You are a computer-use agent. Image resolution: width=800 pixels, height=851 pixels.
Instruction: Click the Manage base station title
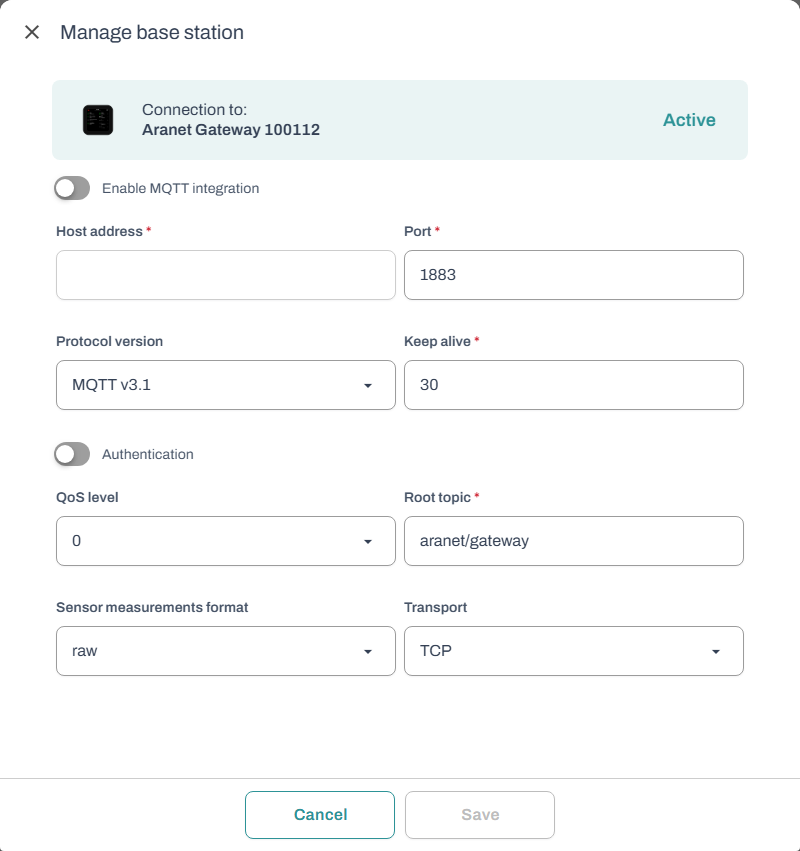[x=152, y=32]
